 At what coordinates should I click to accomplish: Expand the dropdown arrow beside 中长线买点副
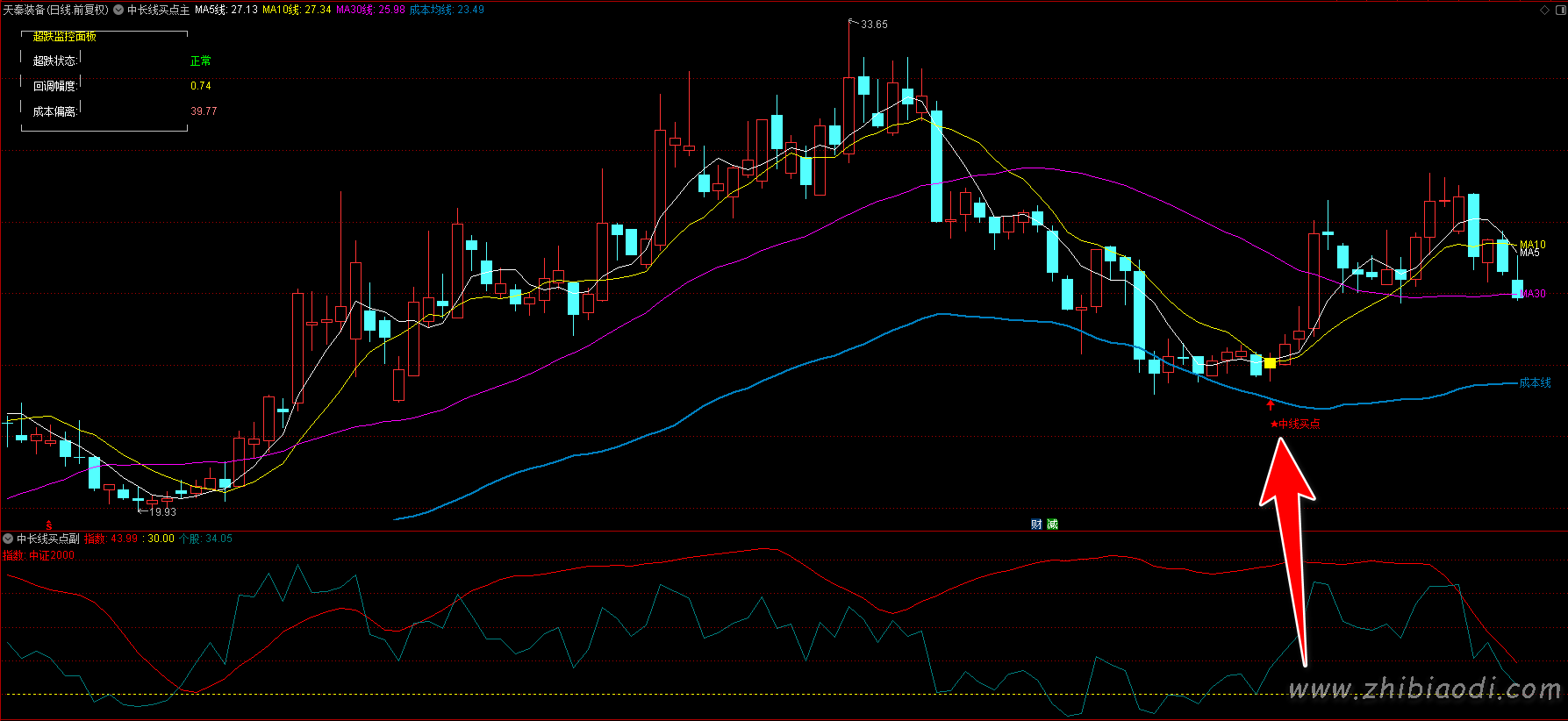8,539
